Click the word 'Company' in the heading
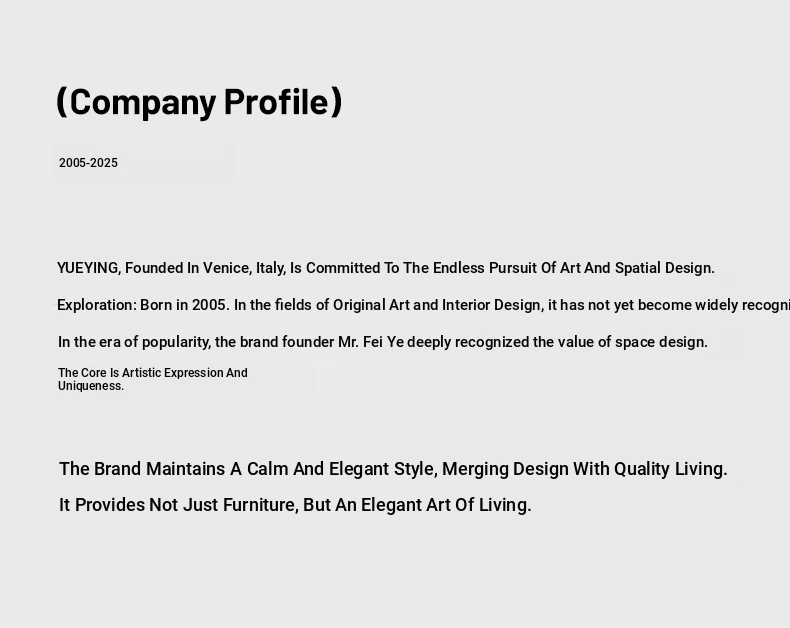The image size is (790, 628). tap(143, 101)
